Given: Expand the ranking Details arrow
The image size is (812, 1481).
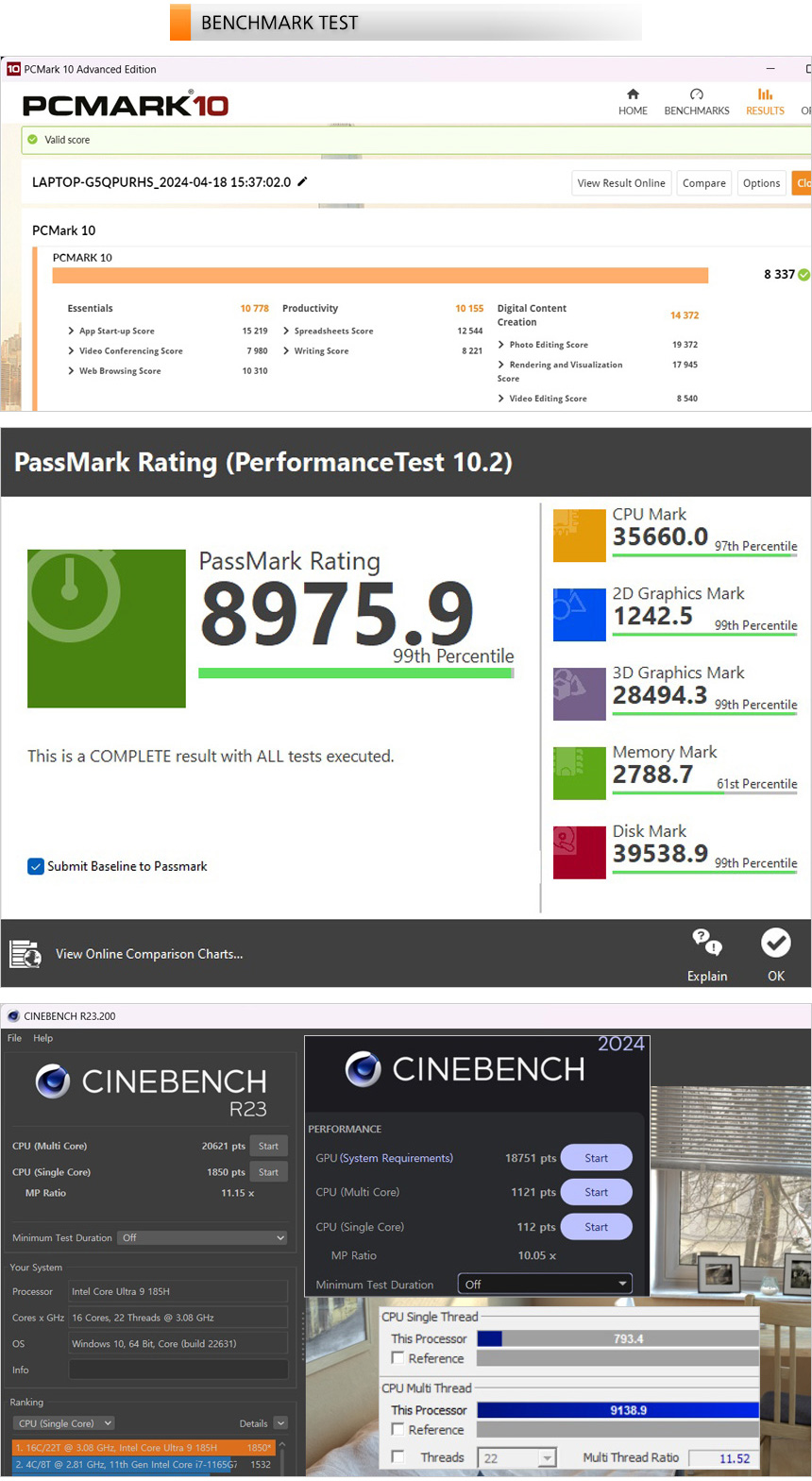Looking at the screenshot, I should pos(280,1423).
